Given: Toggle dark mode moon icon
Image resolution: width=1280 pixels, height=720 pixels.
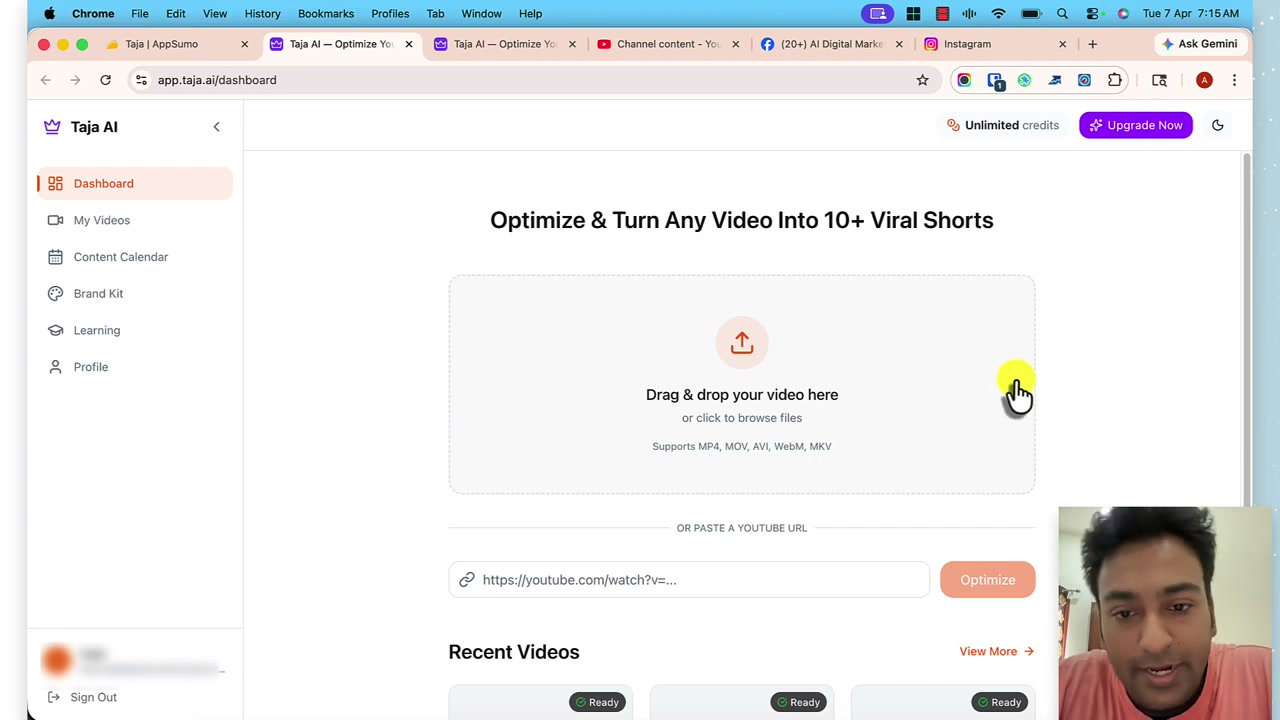Looking at the screenshot, I should coord(1217,125).
